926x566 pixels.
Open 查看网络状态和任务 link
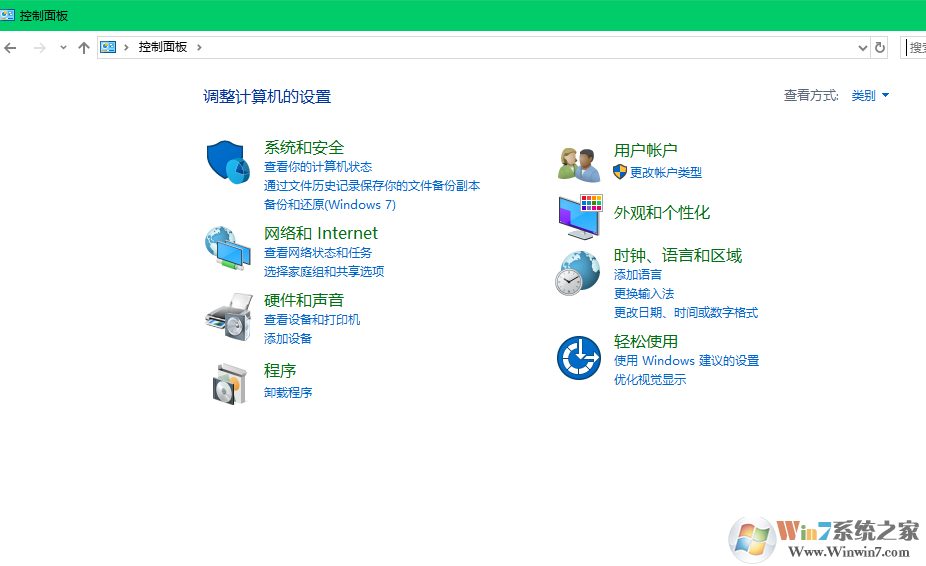coord(317,253)
